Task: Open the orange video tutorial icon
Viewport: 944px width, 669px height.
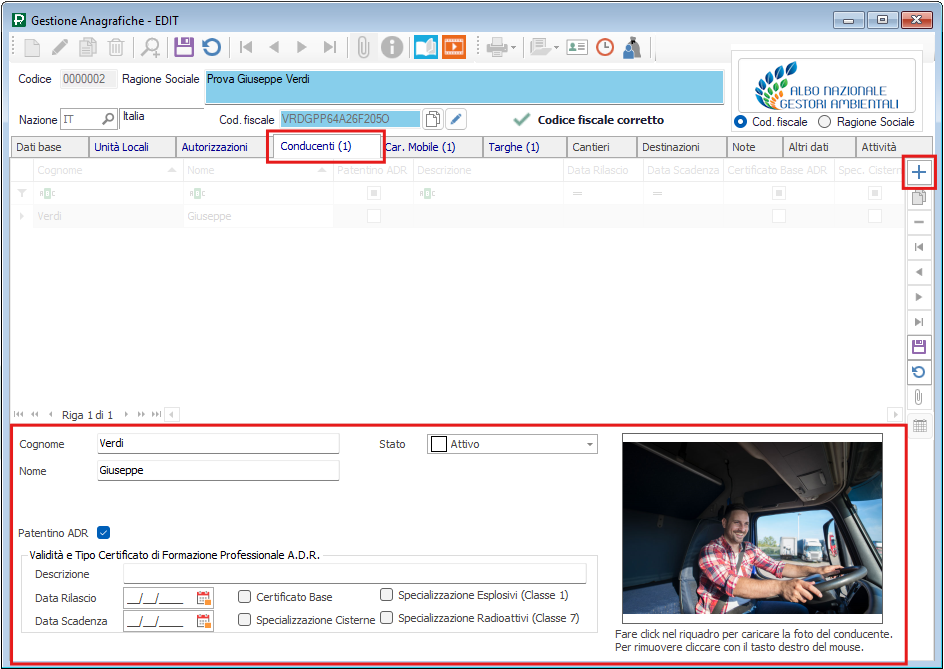Action: pyautogui.click(x=454, y=47)
